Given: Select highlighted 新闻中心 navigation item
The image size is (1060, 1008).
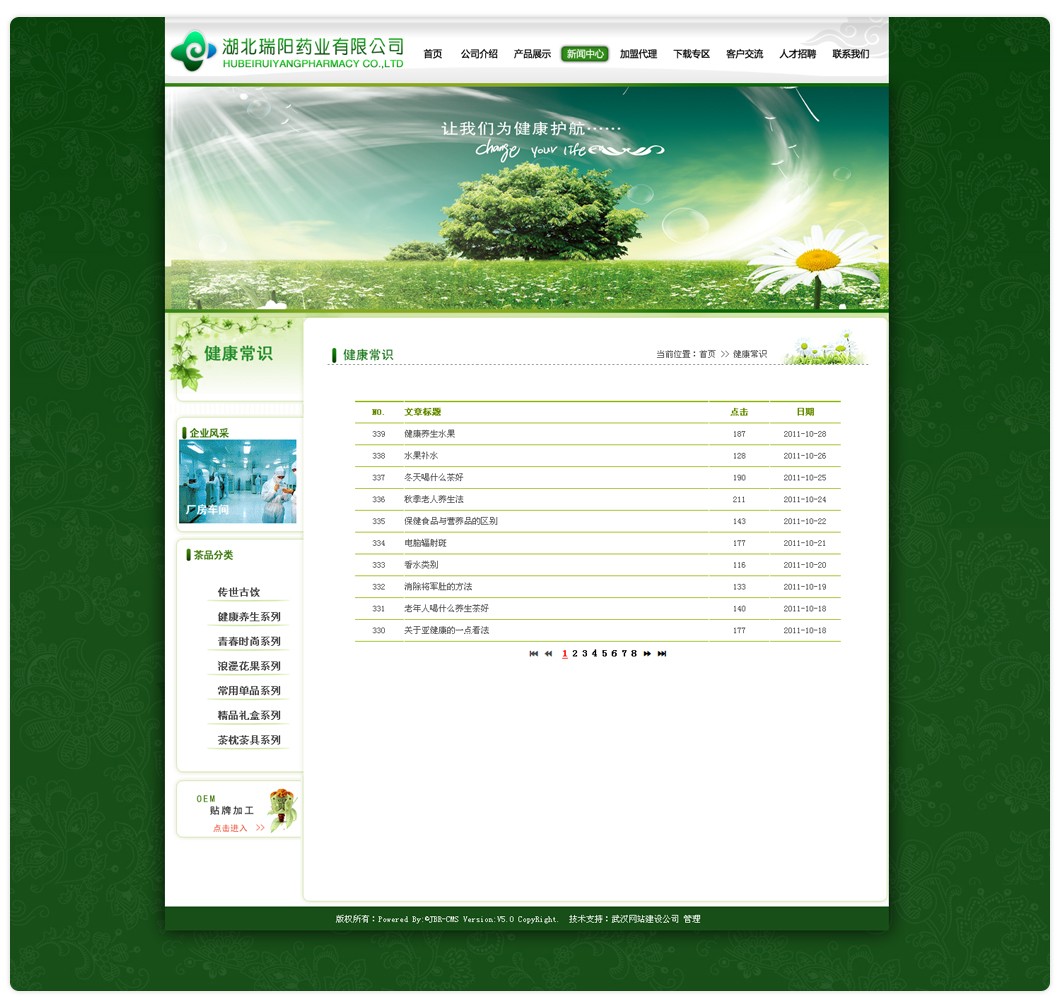Looking at the screenshot, I should pos(585,54).
